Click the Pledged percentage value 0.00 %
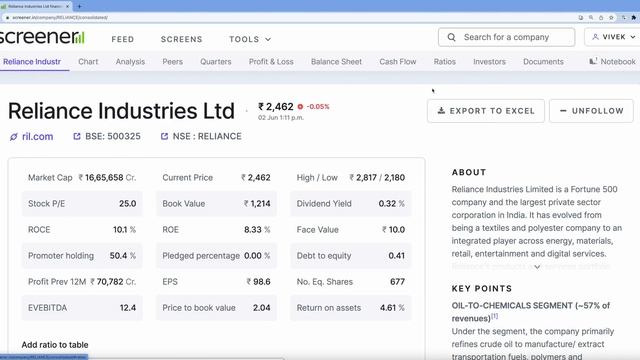Image resolution: width=640 pixels, height=360 pixels. (x=257, y=256)
